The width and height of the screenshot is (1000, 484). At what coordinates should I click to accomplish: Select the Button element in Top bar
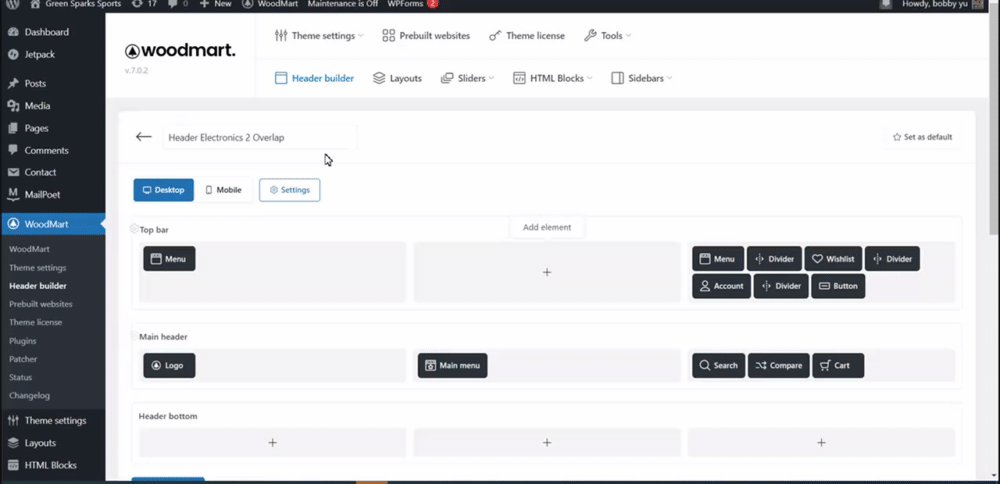838,286
